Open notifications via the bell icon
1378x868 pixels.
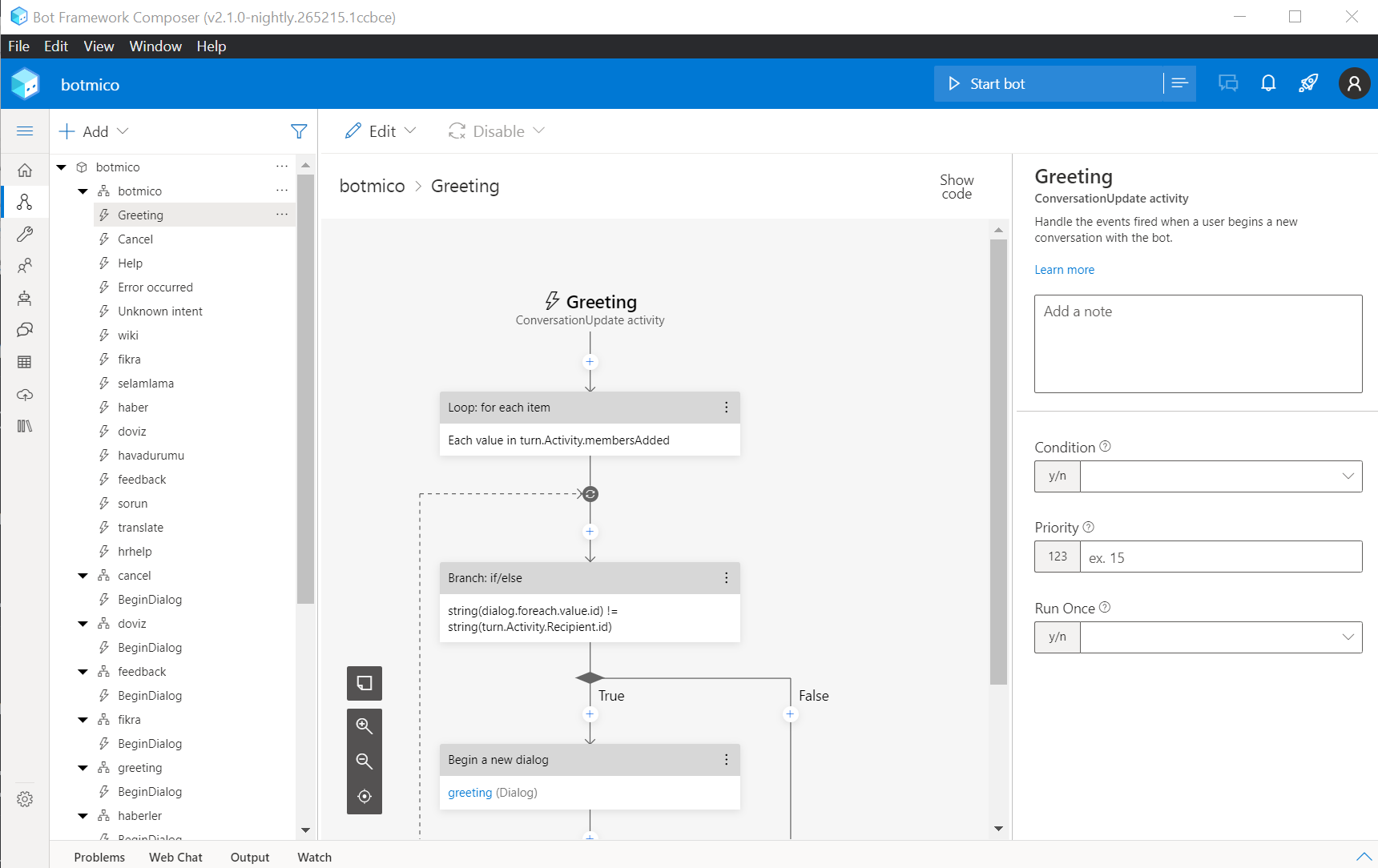pos(1268,82)
